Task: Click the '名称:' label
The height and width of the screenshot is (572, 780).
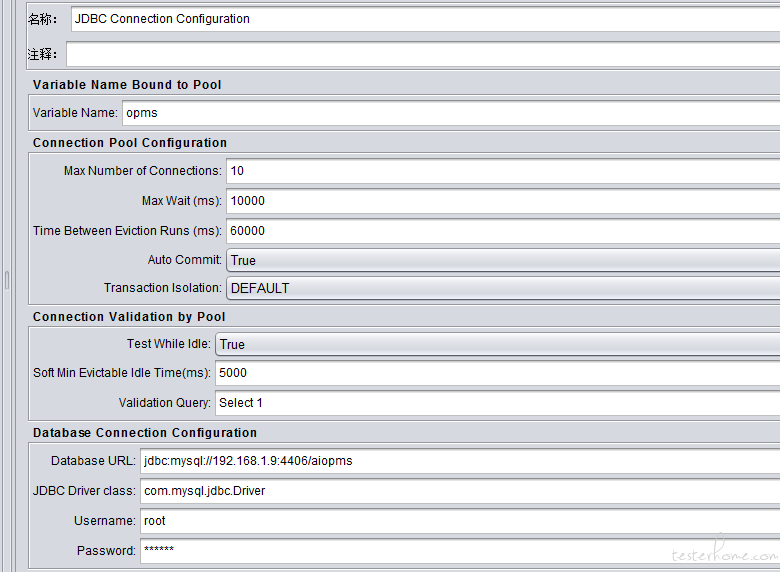Action: 43,19
